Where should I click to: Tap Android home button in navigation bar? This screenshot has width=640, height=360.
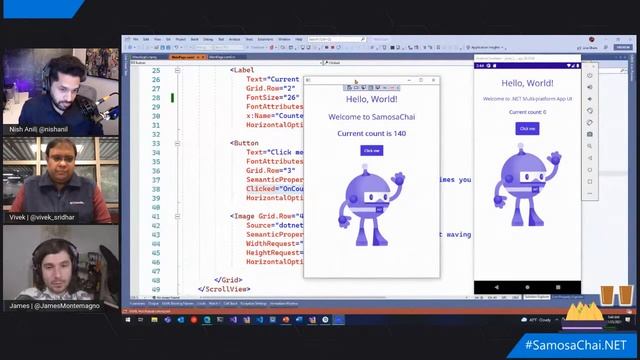pyautogui.click(x=527, y=287)
